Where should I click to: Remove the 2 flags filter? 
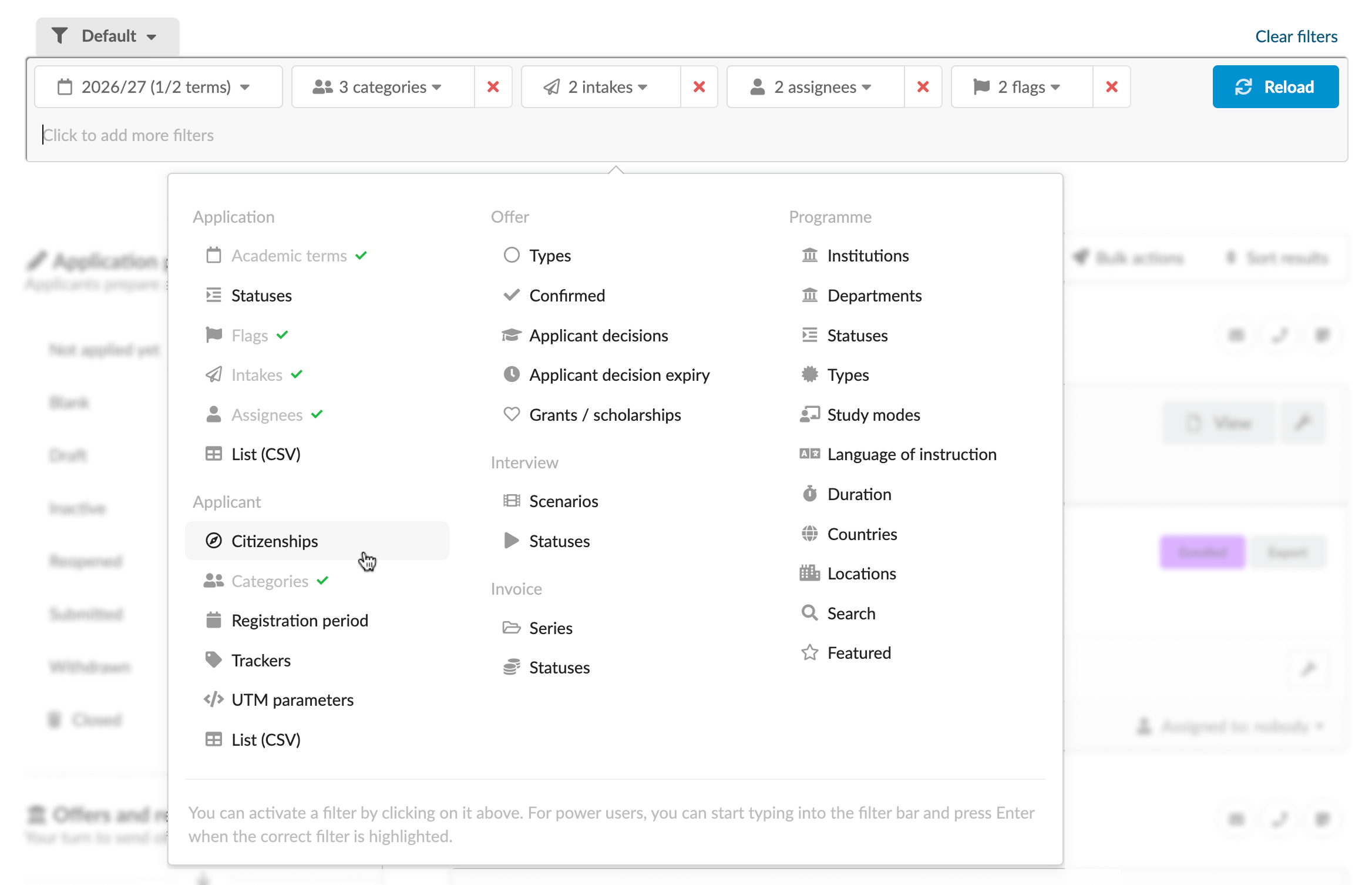(1112, 87)
